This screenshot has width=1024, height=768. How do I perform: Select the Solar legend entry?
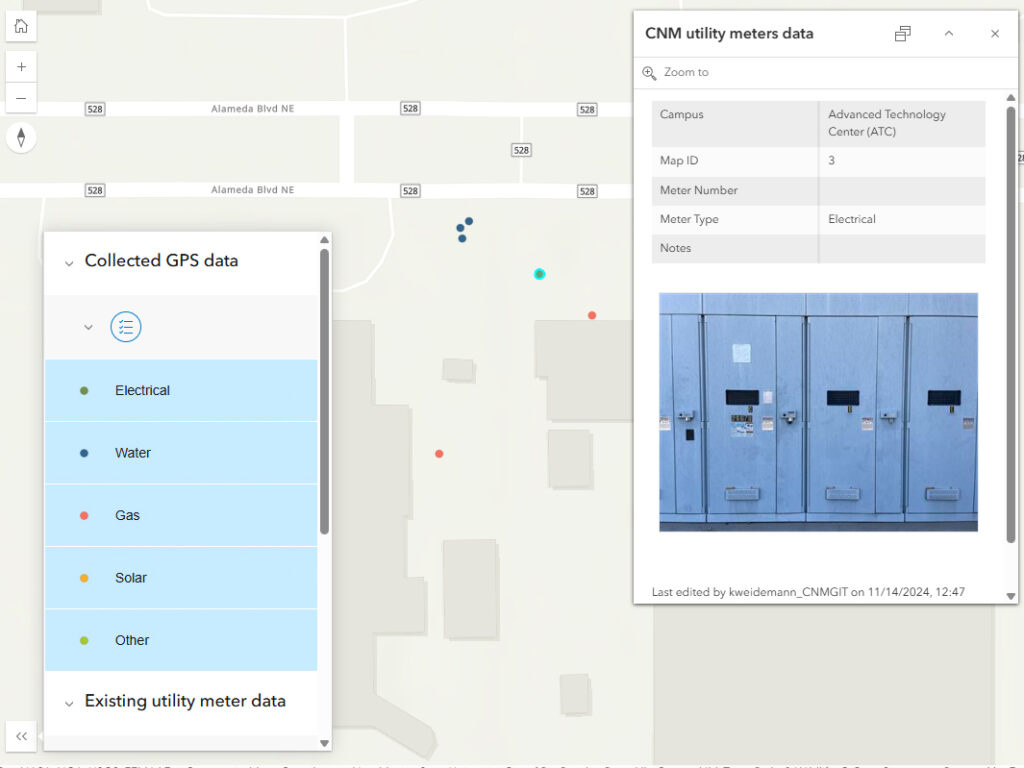pyautogui.click(x=181, y=578)
